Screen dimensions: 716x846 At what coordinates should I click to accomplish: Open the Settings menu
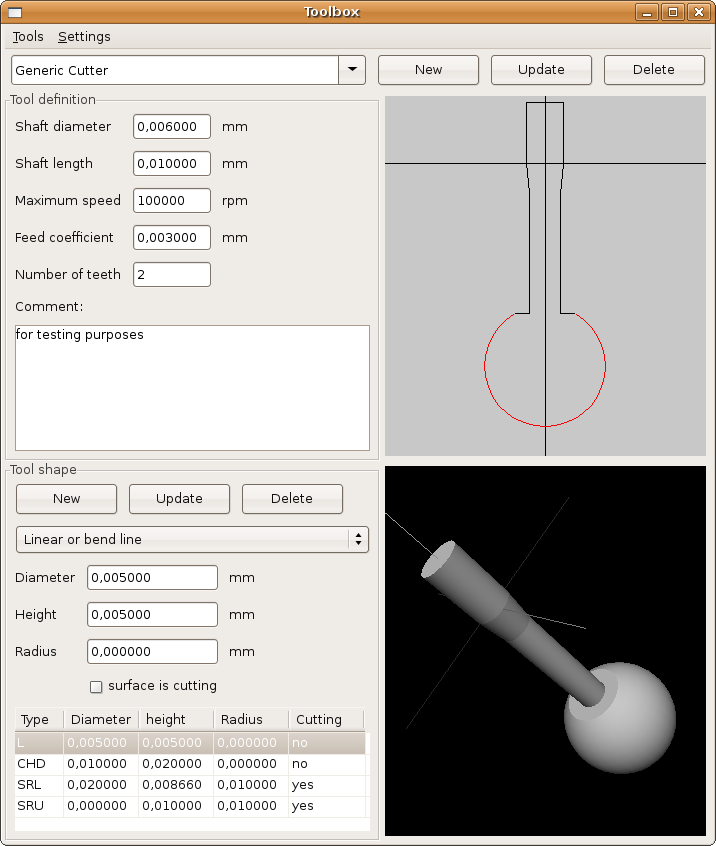pos(84,37)
